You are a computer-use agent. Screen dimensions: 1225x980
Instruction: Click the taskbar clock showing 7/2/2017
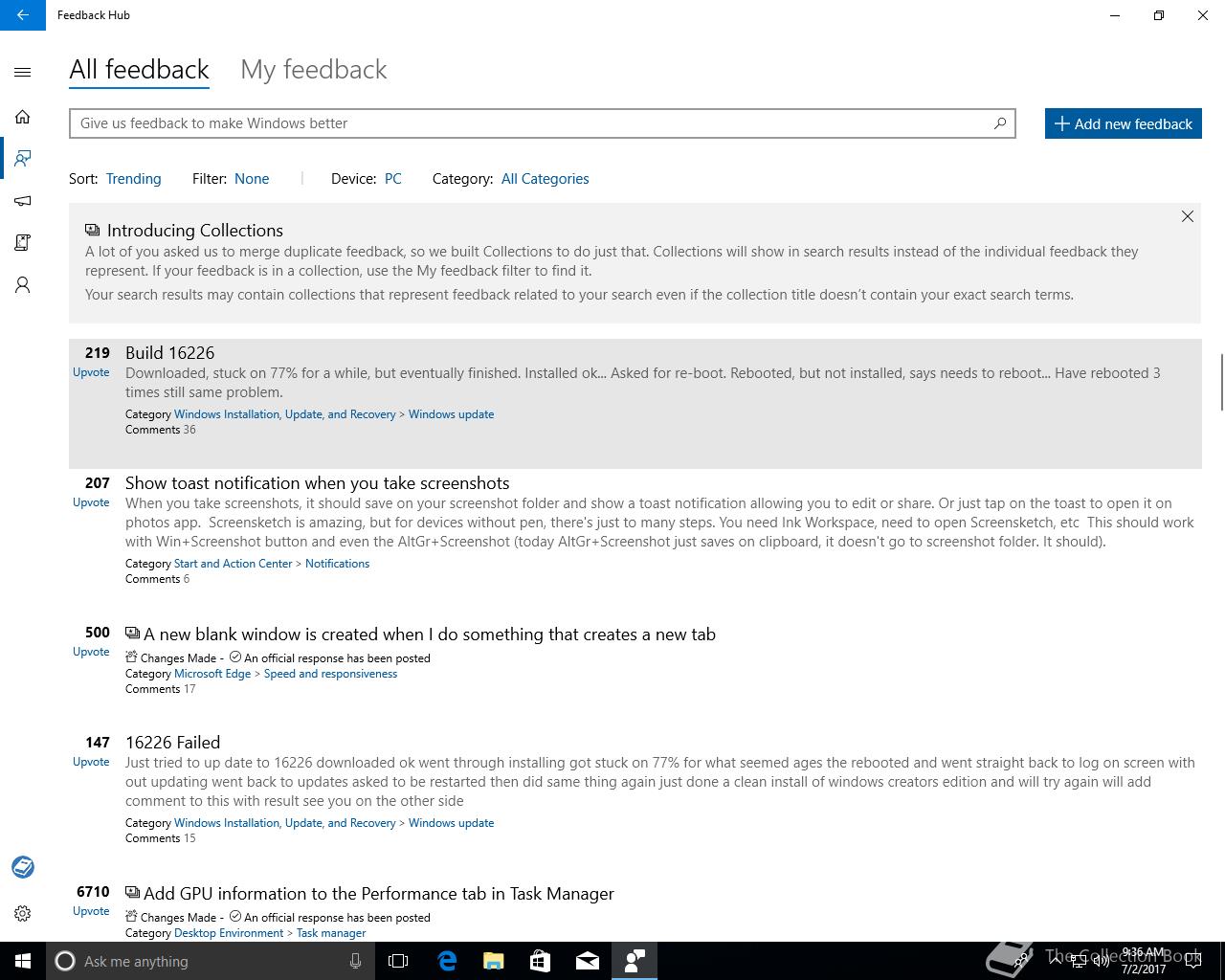click(x=1144, y=961)
